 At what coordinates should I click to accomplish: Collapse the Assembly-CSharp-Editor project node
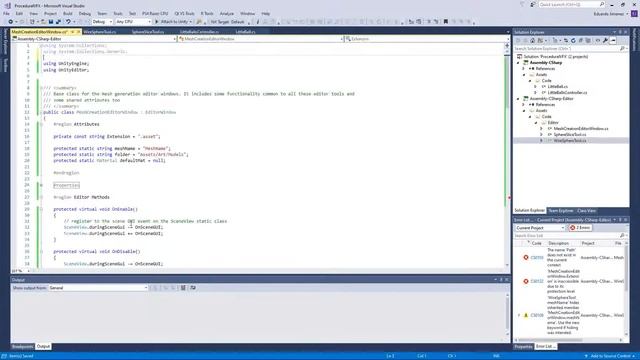pyautogui.click(x=518, y=99)
